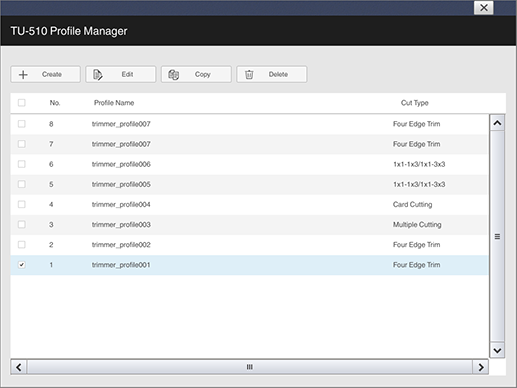
Task: Tick the checkbox for trimmer_profile006
Action: coord(22,164)
